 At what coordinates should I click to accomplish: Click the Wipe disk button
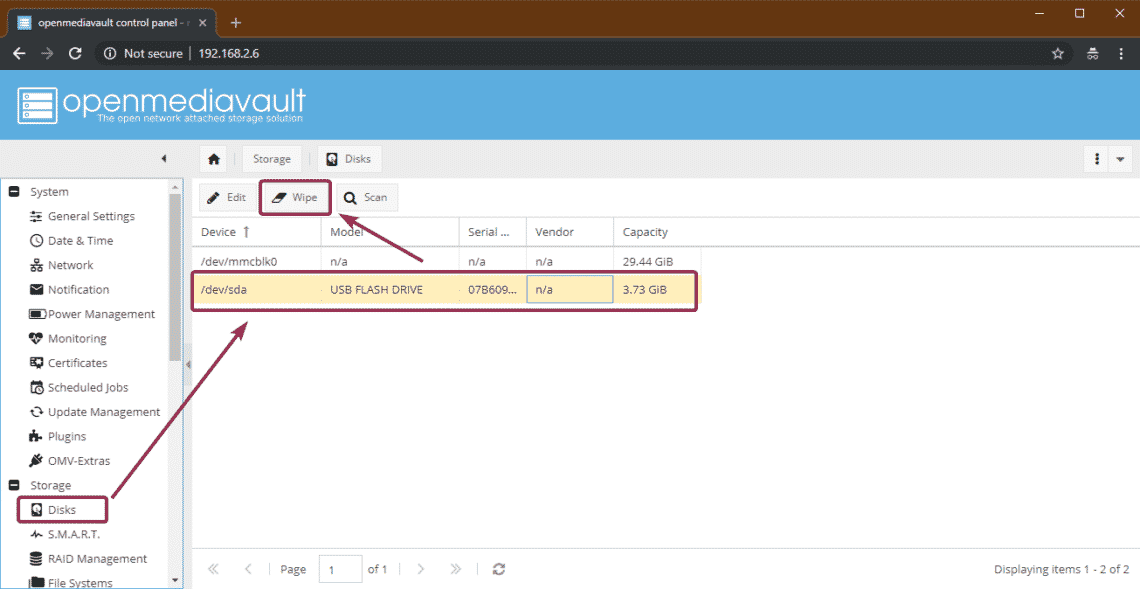pyautogui.click(x=295, y=197)
